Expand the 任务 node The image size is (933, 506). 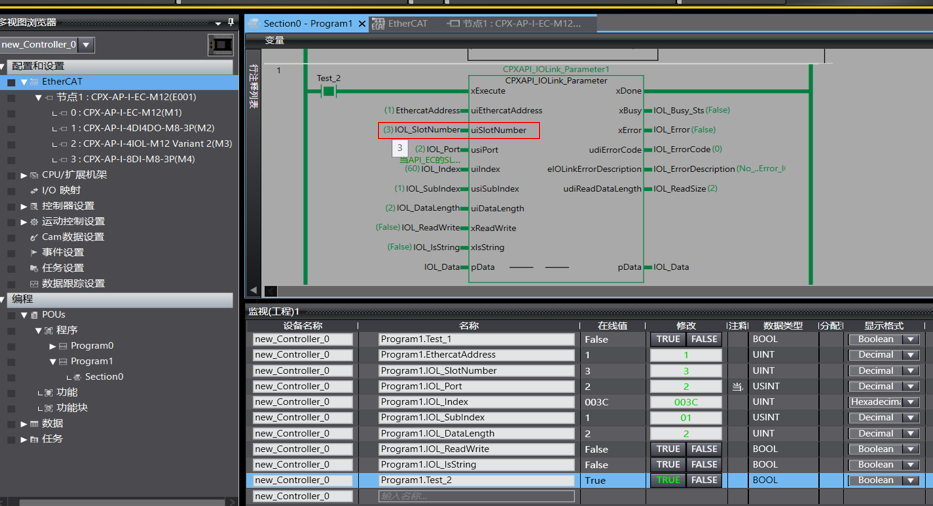pyautogui.click(x=24, y=439)
